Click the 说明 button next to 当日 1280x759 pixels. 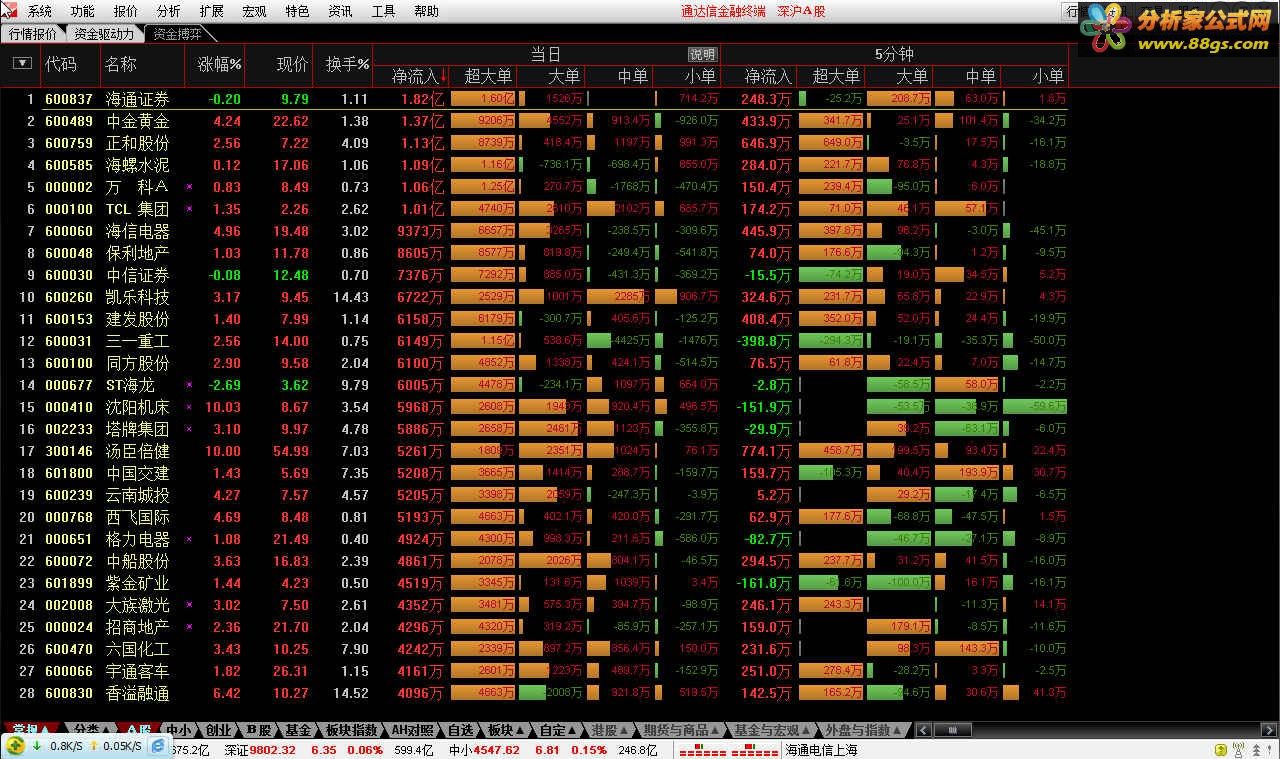coord(703,54)
